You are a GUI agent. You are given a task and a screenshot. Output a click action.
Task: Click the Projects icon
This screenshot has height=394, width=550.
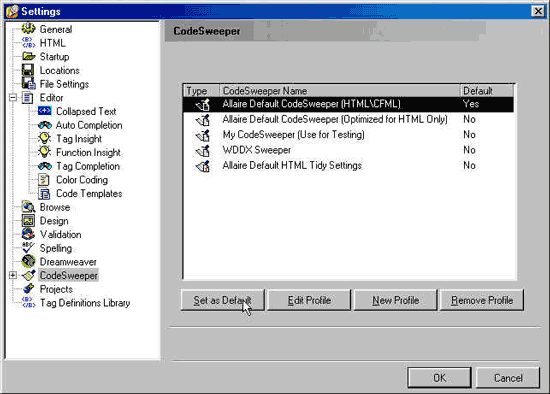point(28,289)
